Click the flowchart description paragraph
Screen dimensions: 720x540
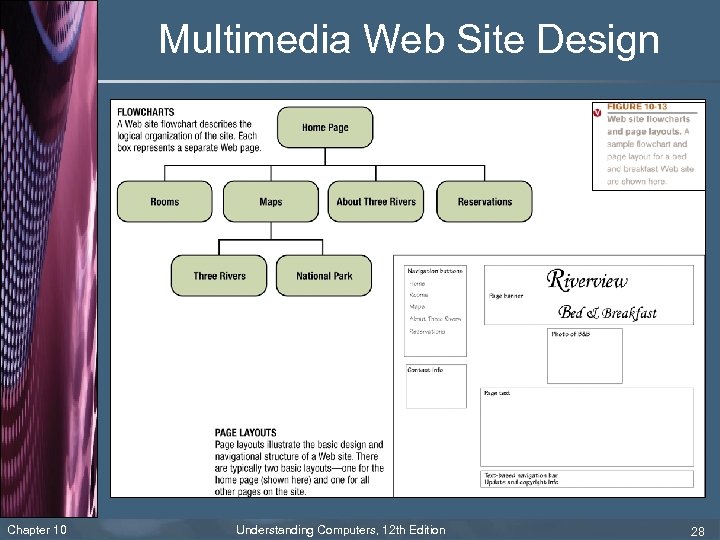tap(189, 136)
